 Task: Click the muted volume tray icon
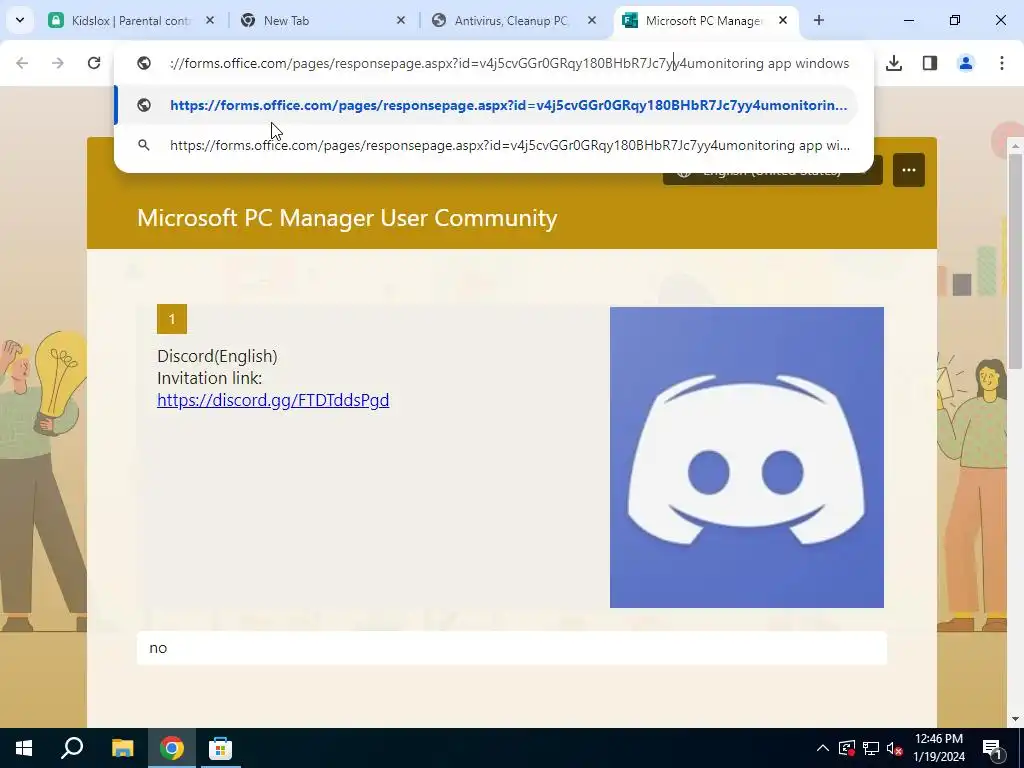coord(895,748)
